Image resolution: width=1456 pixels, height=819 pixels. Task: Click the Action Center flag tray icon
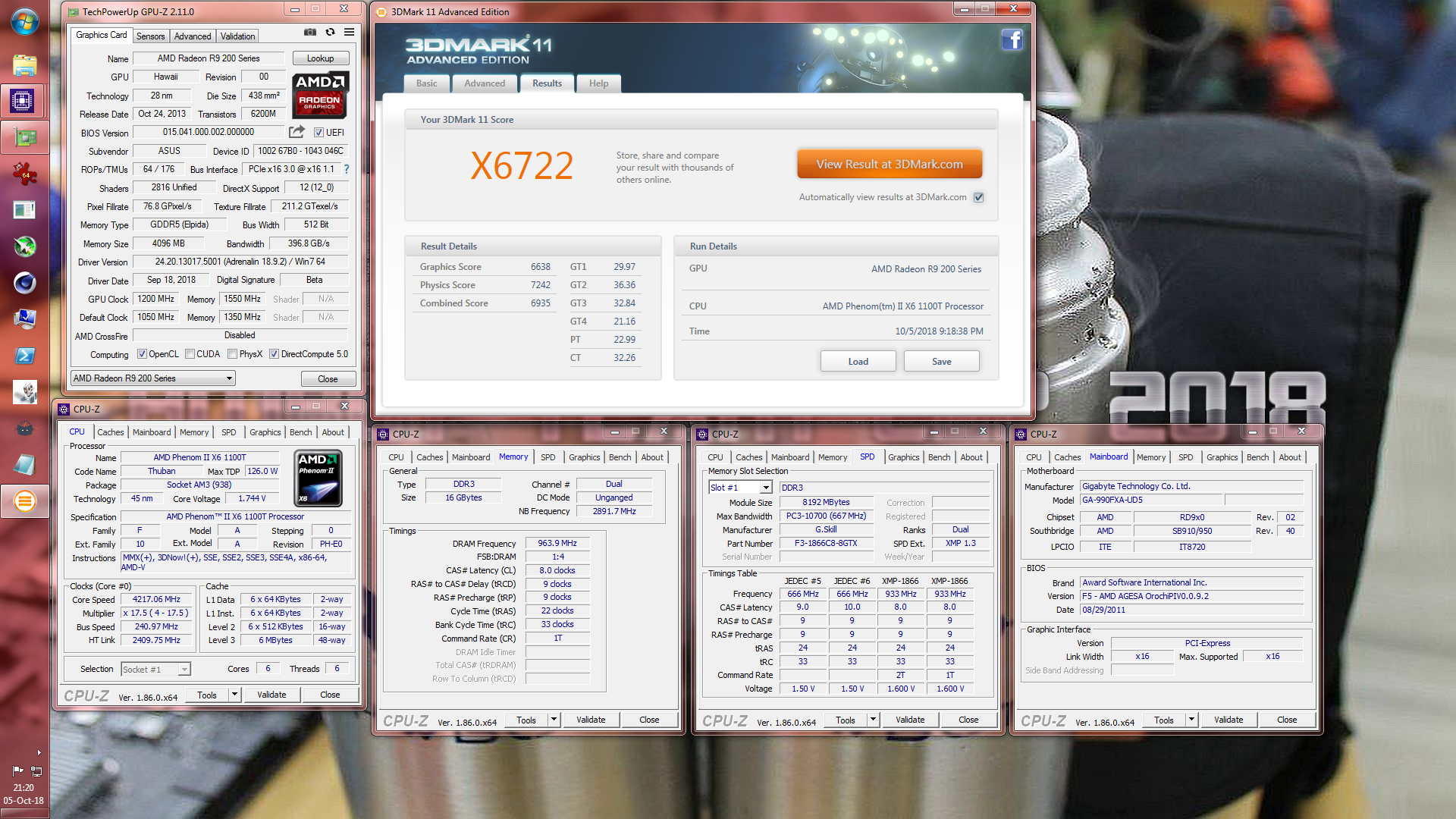point(18,770)
